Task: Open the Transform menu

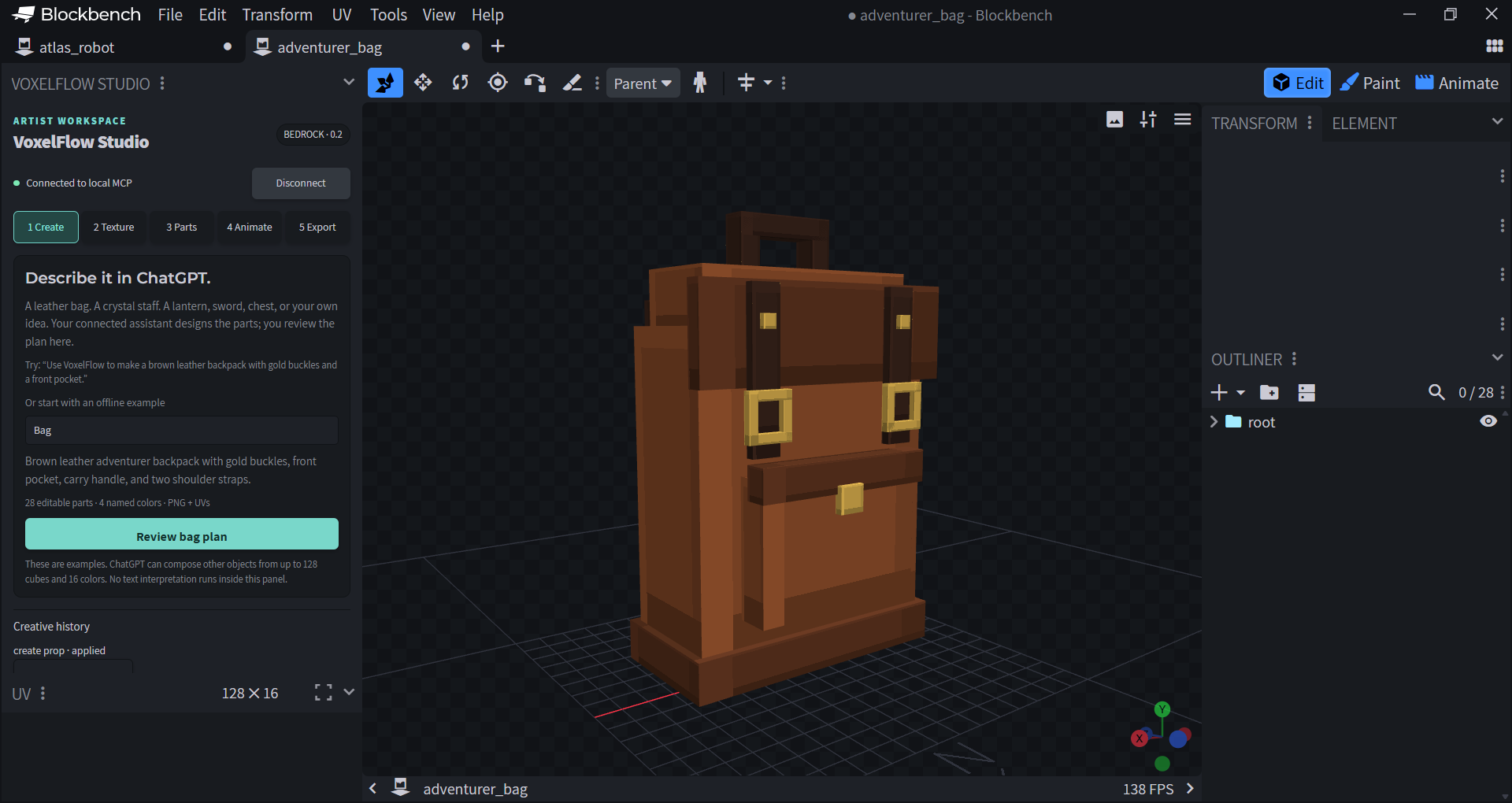Action: [x=277, y=15]
